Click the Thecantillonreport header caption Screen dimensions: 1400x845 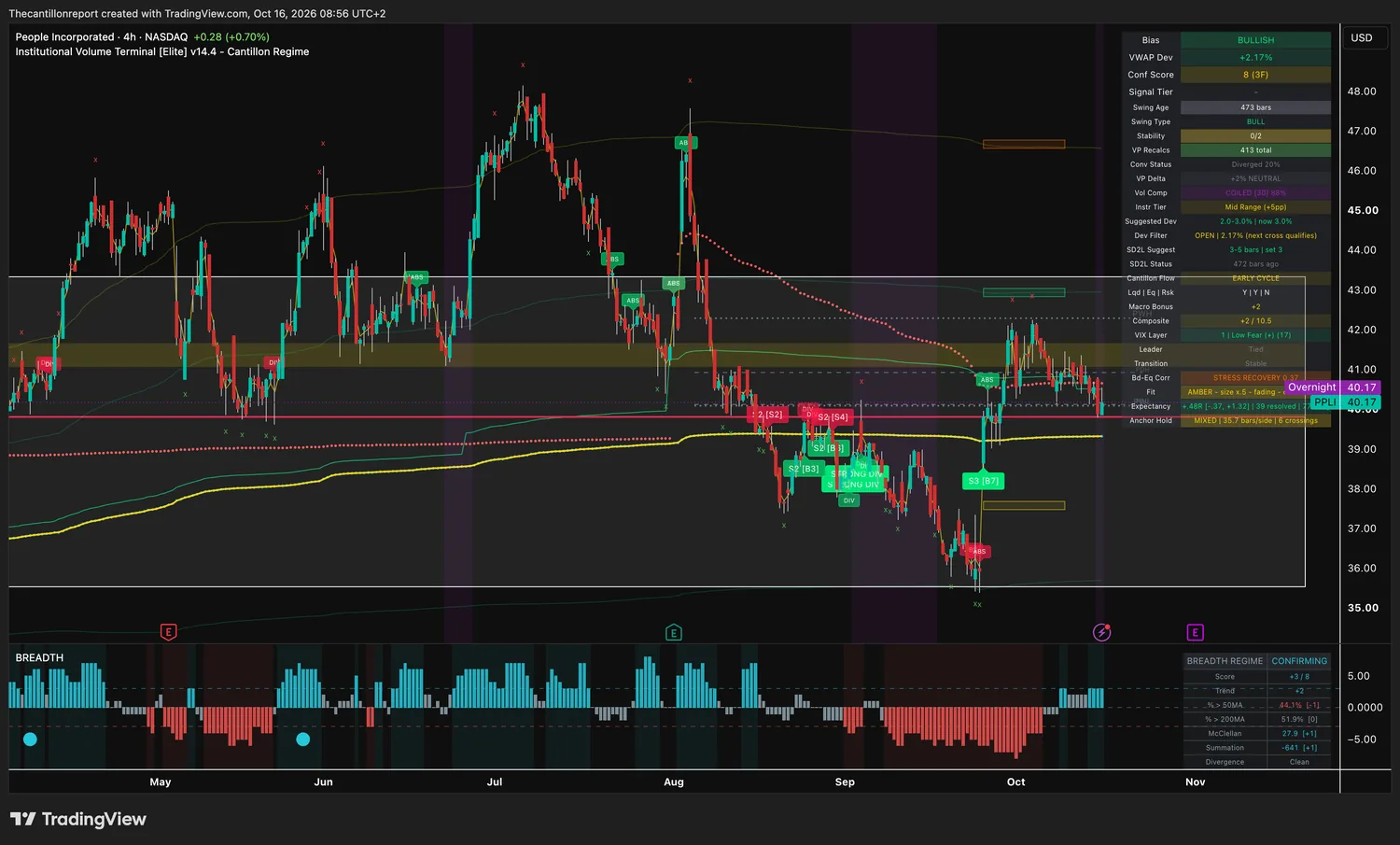point(197,14)
